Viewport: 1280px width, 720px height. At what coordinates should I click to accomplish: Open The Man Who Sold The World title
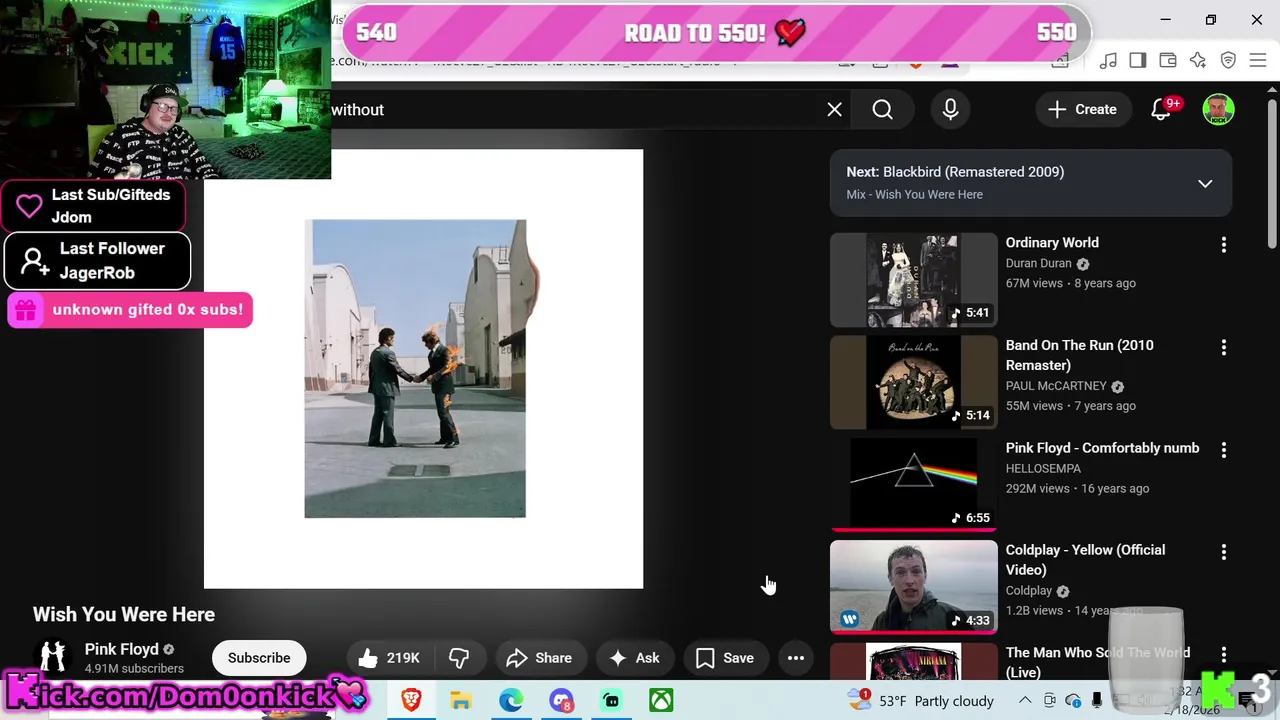click(x=1097, y=662)
